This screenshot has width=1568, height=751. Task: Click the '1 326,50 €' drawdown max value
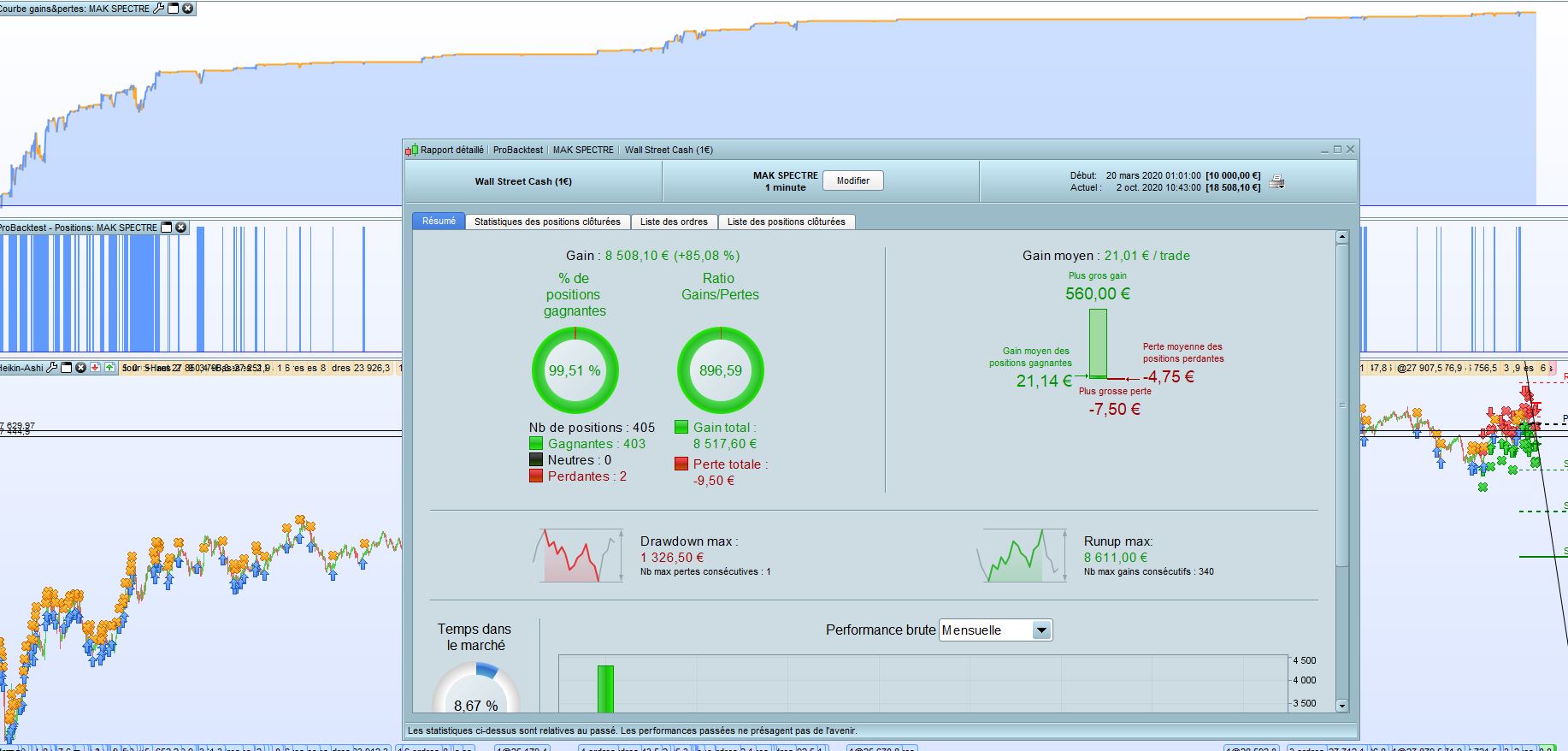[x=672, y=558]
